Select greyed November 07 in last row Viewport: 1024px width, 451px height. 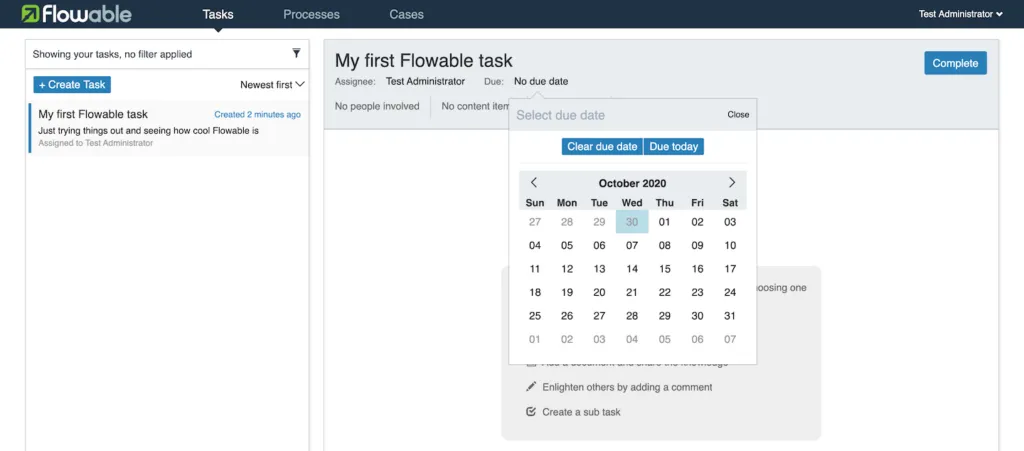point(730,339)
